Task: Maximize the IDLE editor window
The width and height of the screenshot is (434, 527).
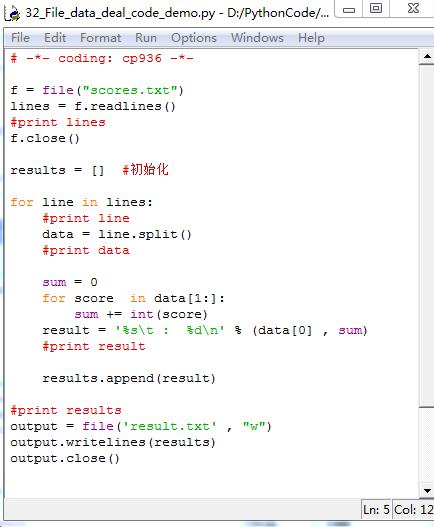Action: coord(376,9)
